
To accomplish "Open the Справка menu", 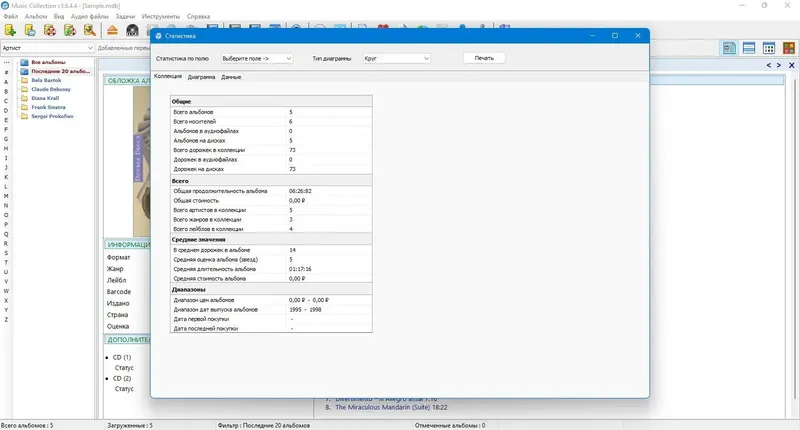I will tap(198, 16).
